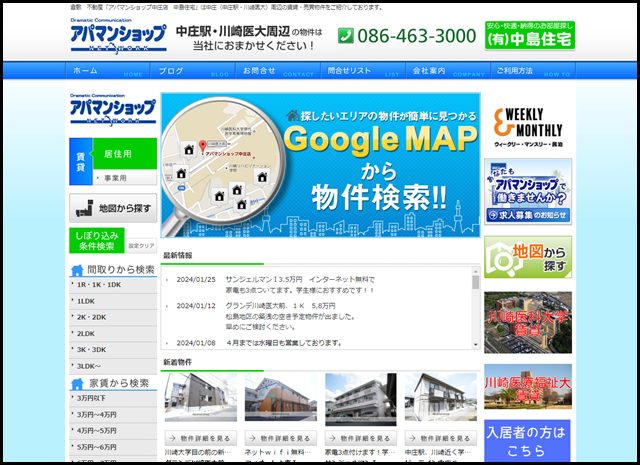640x465 pixels.
Task: Filter by 1LDK layout
Action: (x=113, y=301)
